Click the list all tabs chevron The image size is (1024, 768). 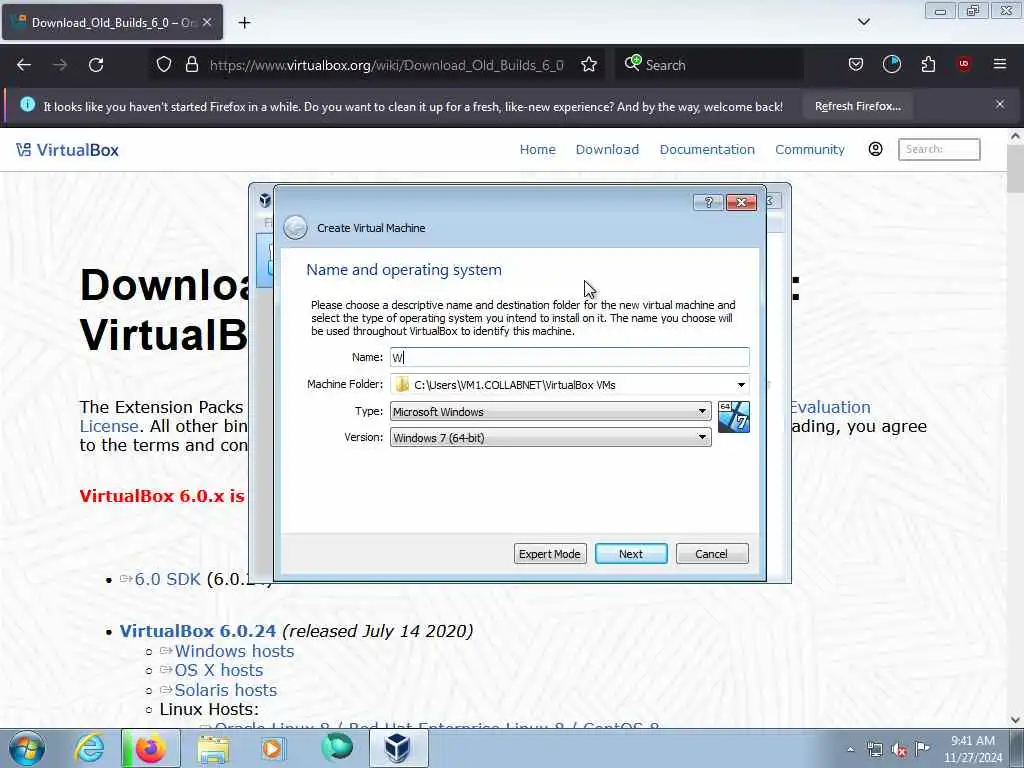(863, 22)
